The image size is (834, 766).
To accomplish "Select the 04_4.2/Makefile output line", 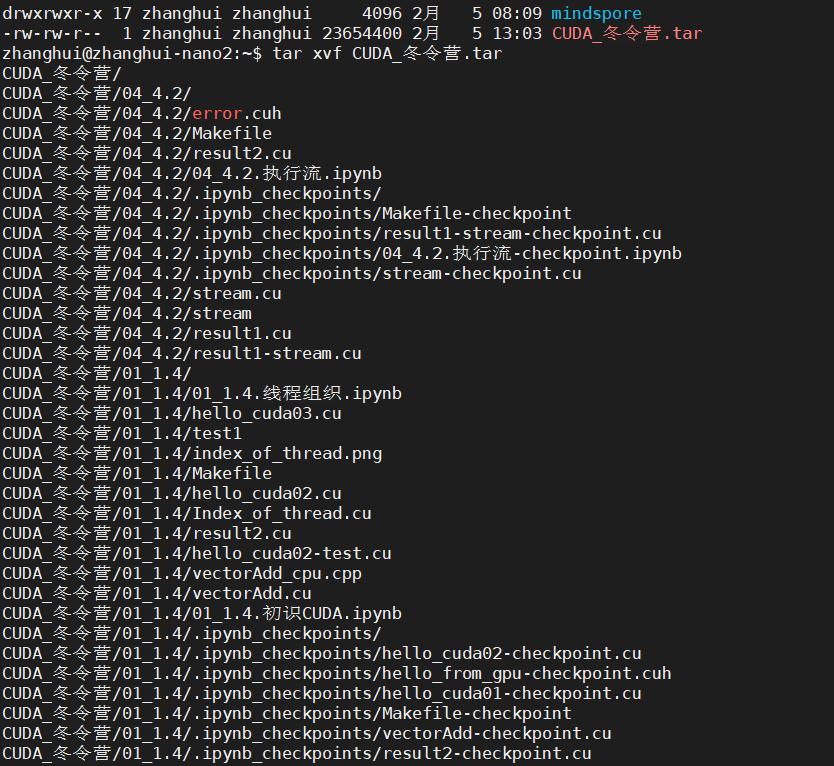I will click(137, 133).
